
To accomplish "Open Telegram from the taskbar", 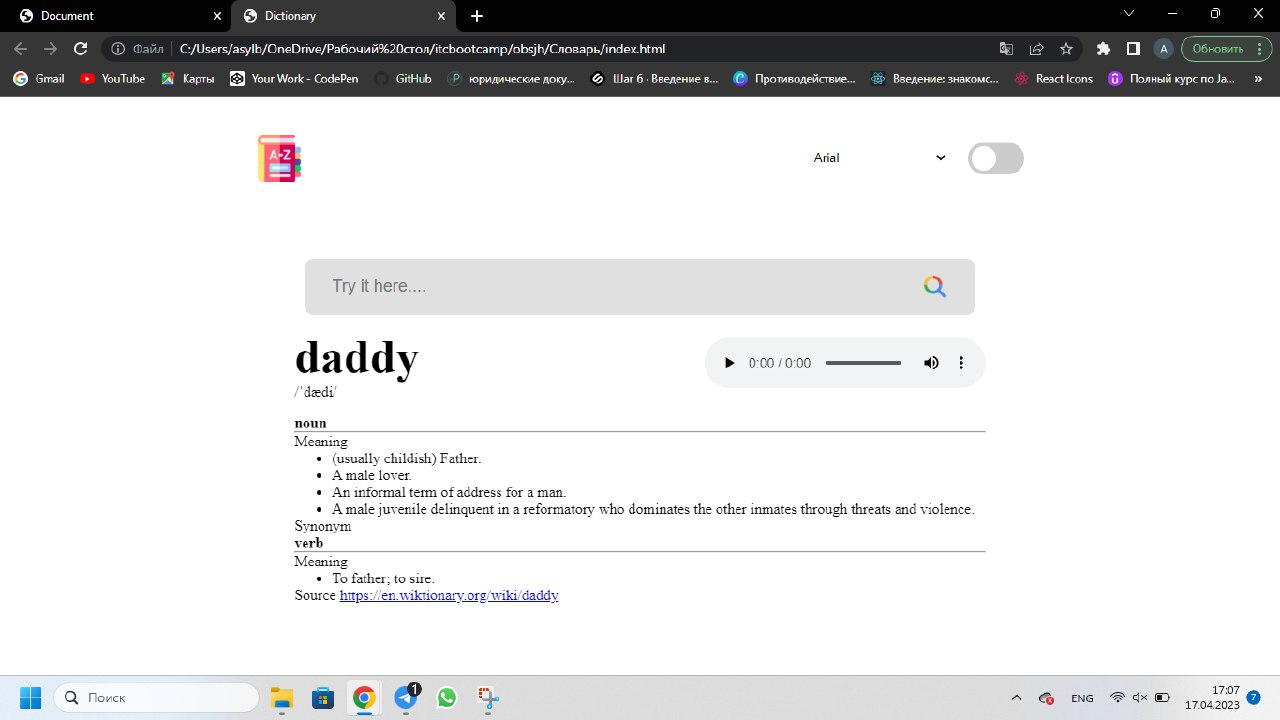I will (x=405, y=697).
